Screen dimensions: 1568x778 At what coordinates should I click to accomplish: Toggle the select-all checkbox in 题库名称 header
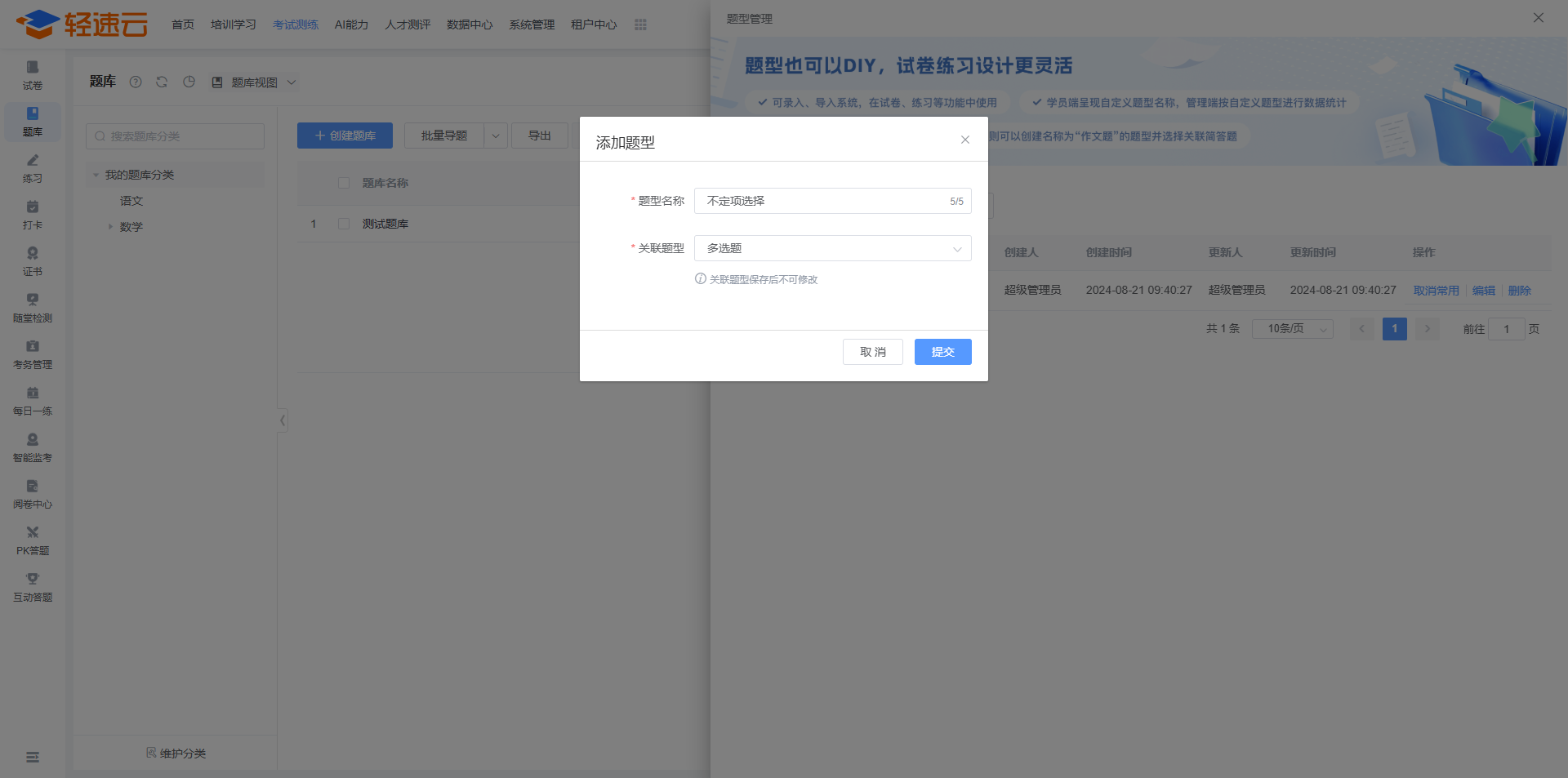344,183
